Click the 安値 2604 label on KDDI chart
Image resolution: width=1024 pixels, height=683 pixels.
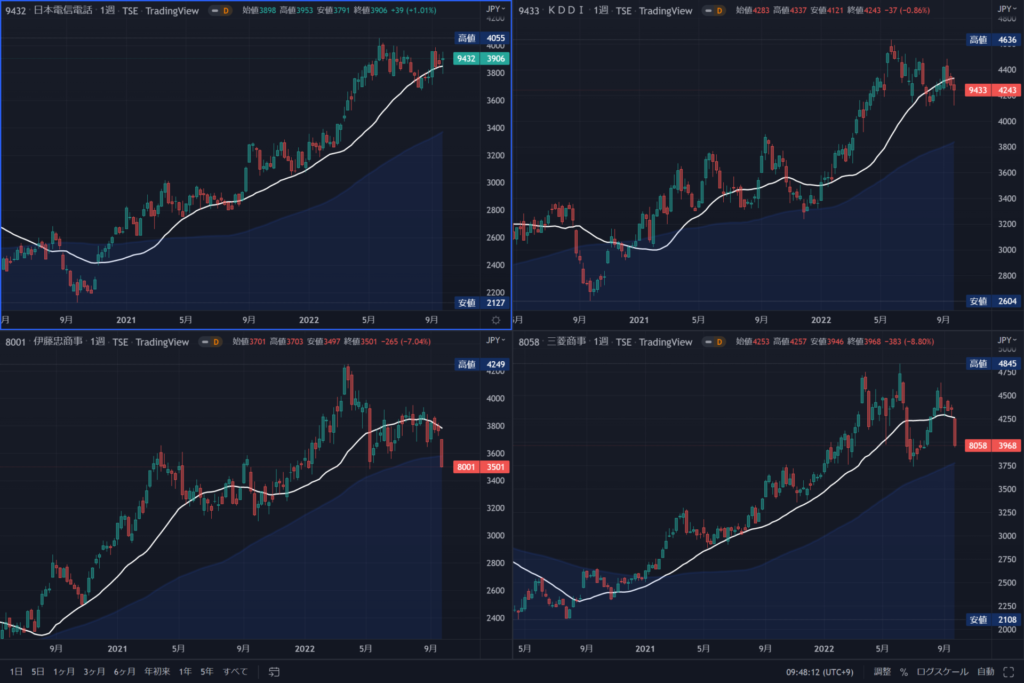(x=993, y=302)
